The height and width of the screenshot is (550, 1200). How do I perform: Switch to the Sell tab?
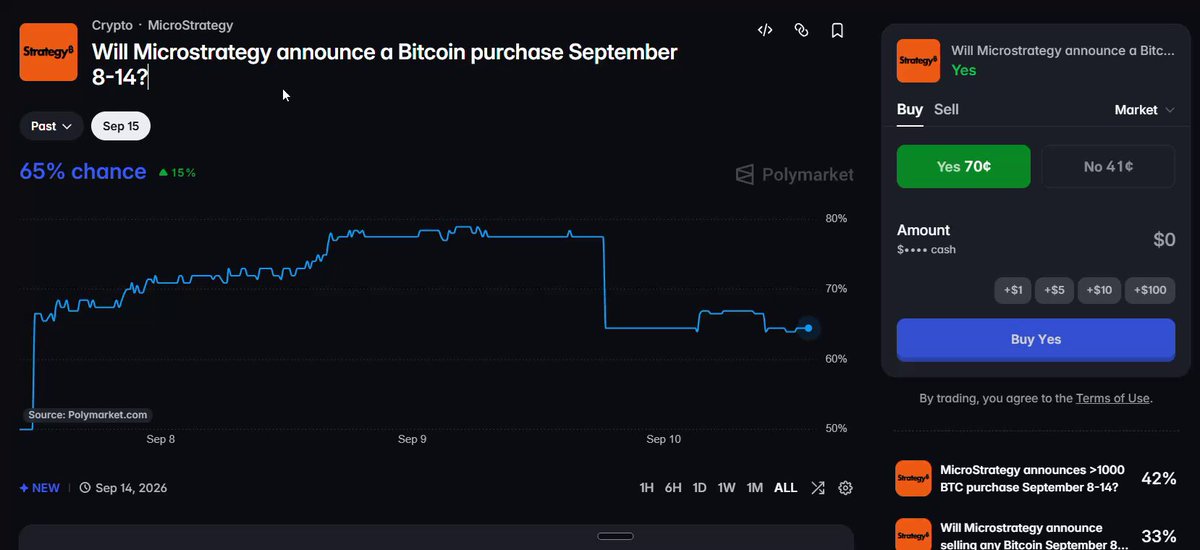[946, 109]
